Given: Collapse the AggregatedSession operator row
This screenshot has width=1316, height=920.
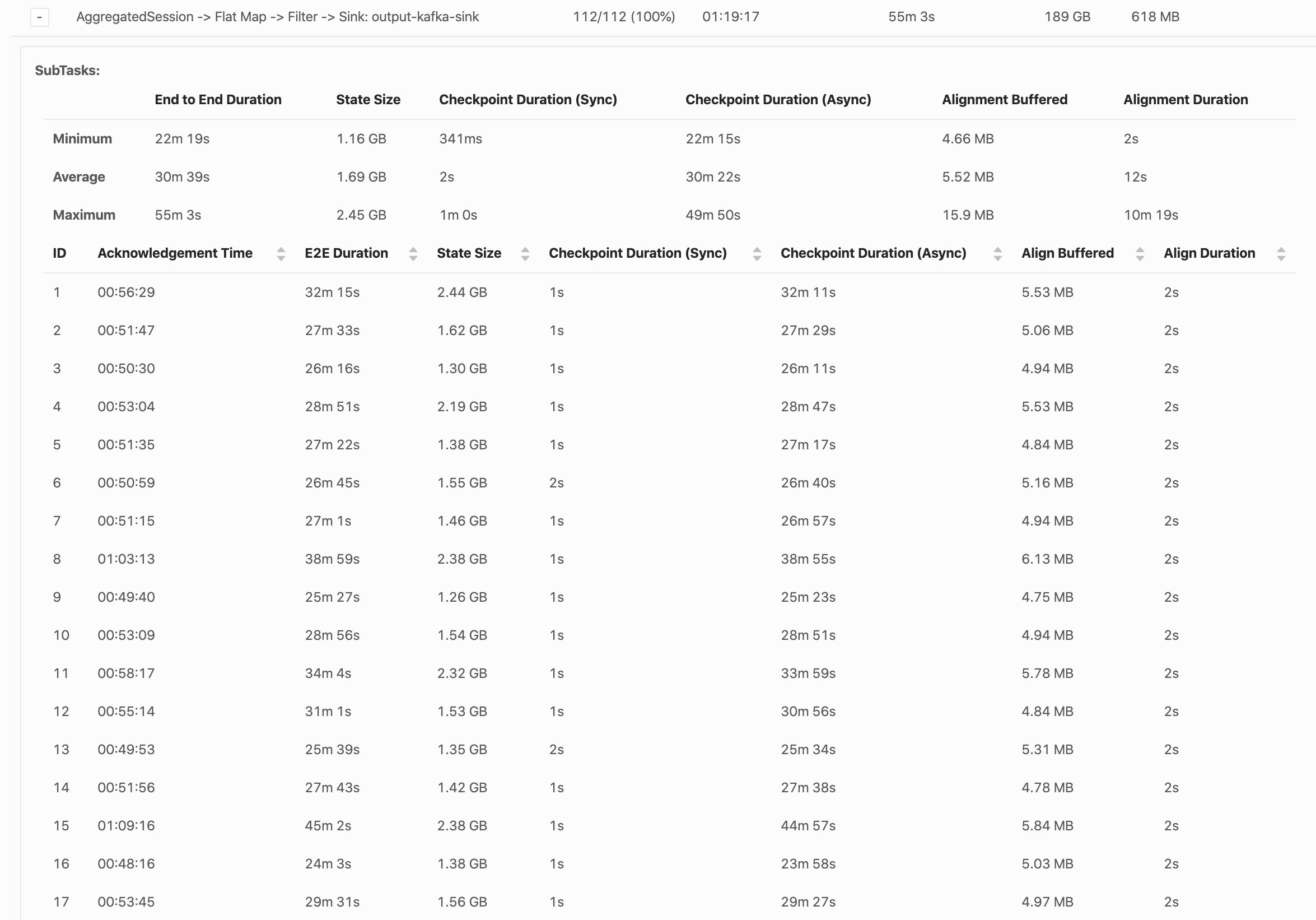Looking at the screenshot, I should [39, 17].
